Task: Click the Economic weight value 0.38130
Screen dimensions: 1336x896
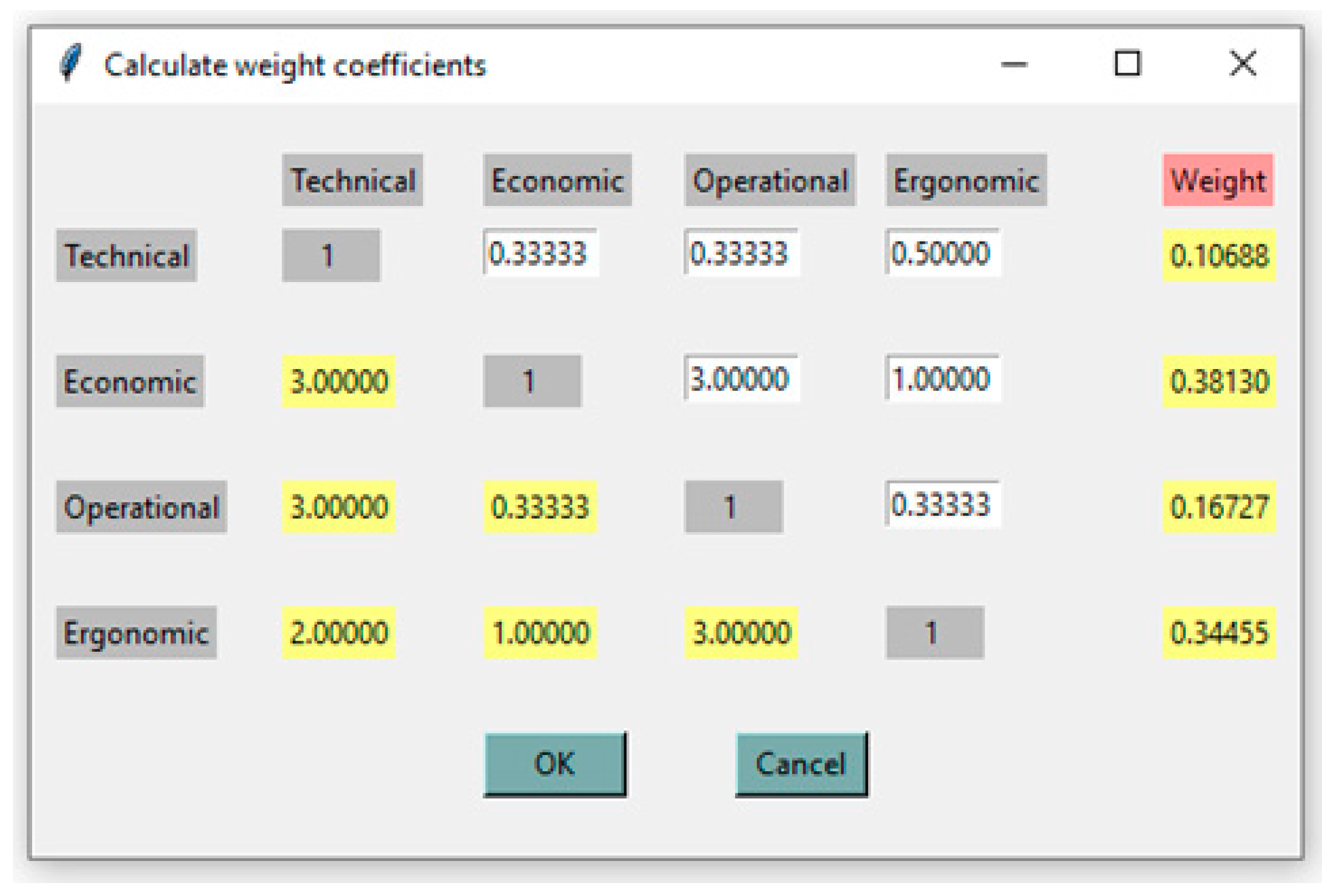Action: click(1219, 381)
